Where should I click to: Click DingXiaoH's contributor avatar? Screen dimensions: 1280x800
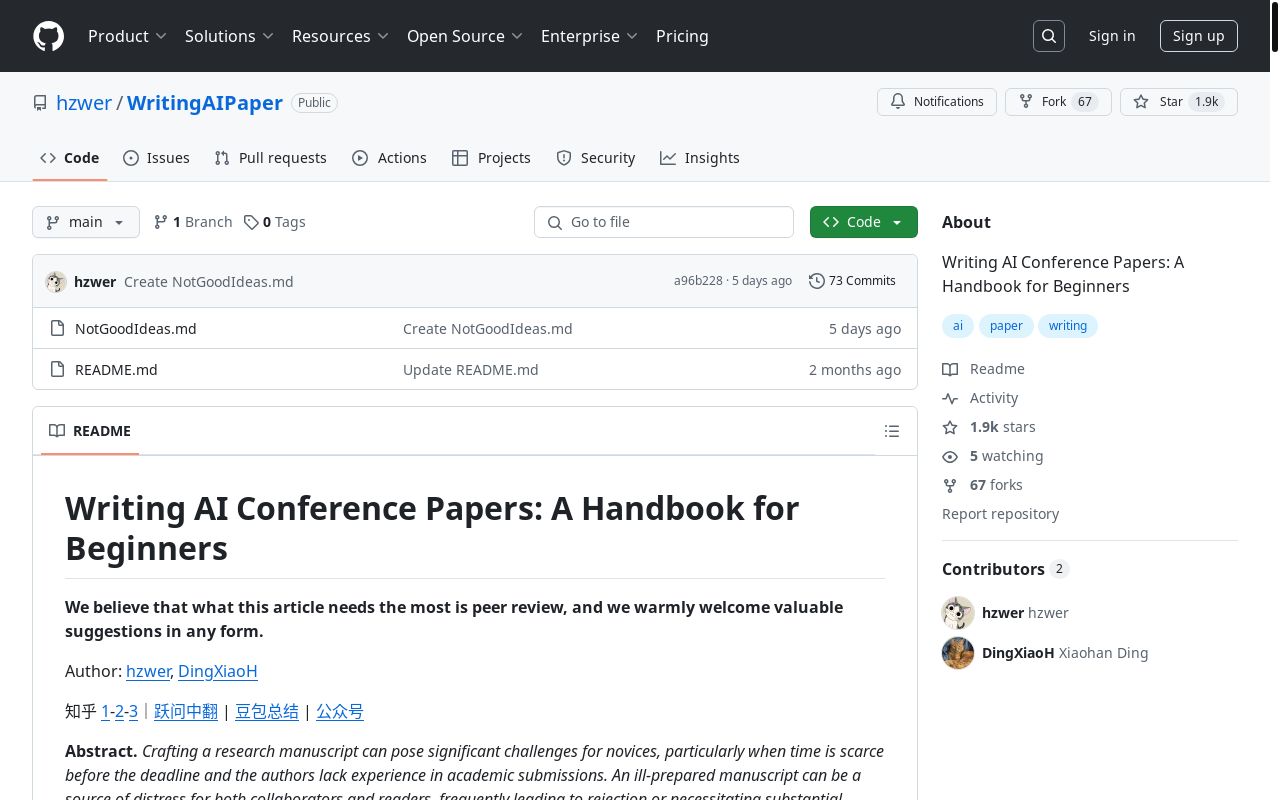[x=958, y=653]
